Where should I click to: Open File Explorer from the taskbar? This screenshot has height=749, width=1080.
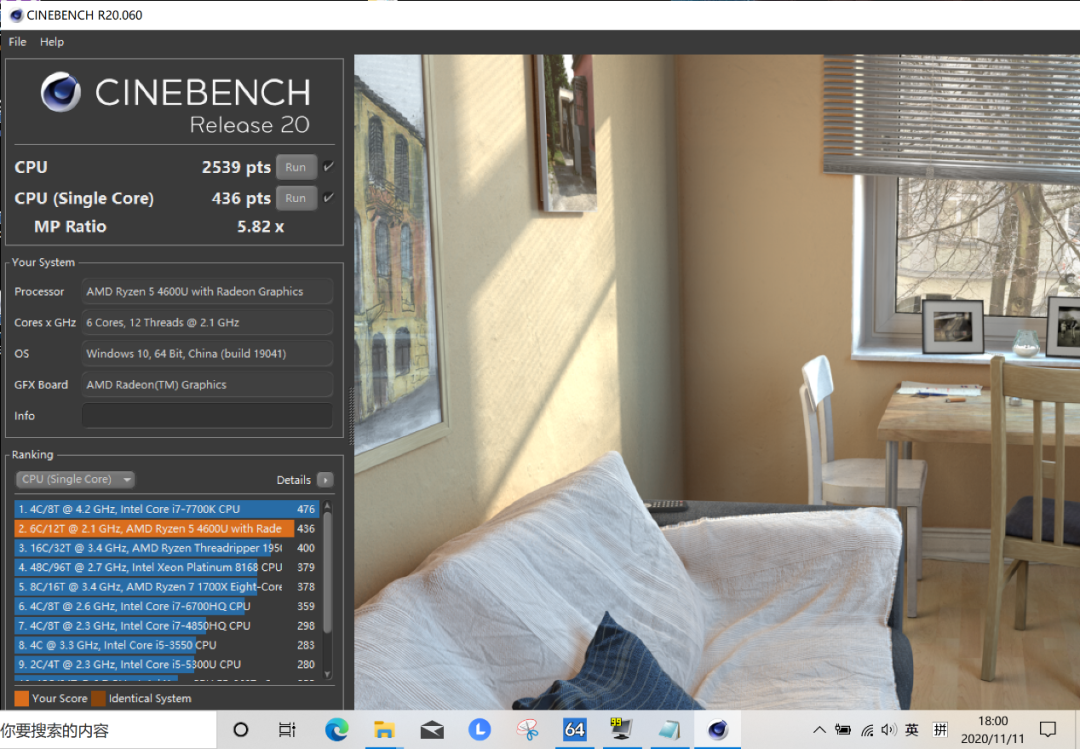384,729
